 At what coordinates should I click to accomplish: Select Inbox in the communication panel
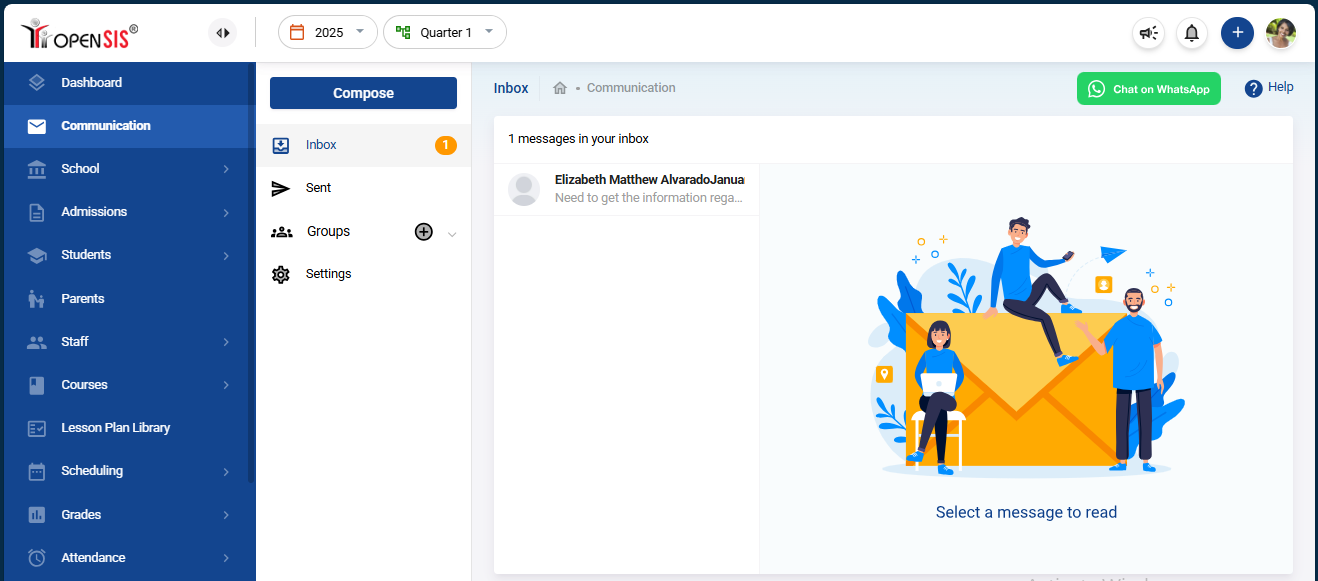pos(320,144)
